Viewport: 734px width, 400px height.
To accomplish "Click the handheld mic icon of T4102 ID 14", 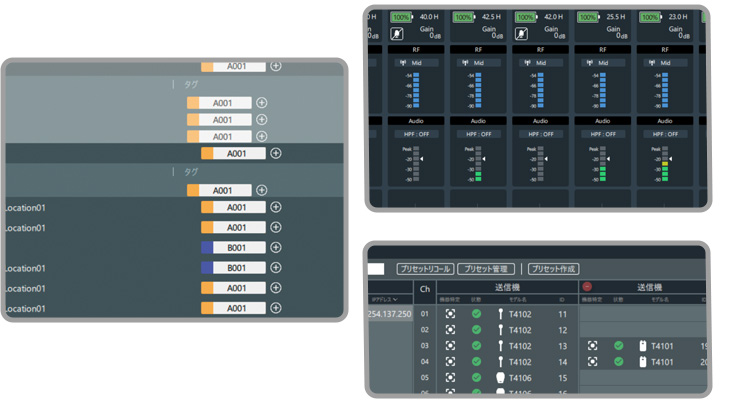I will (500, 362).
